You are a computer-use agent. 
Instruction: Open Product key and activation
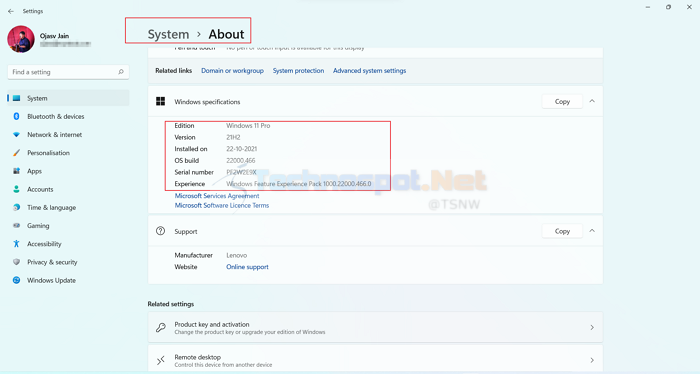click(375, 328)
